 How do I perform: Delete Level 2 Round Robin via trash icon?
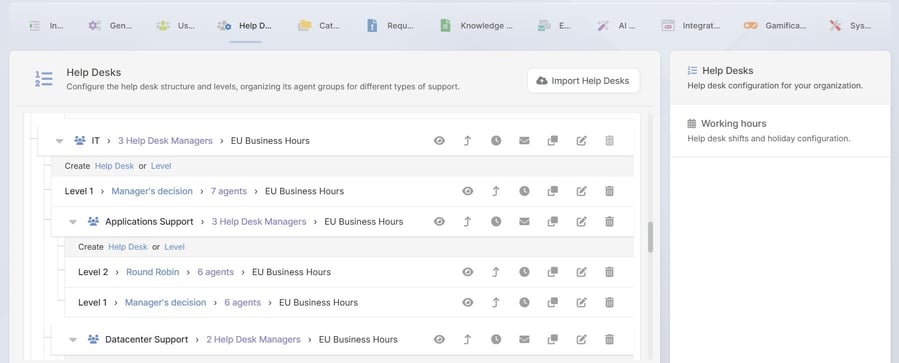(609, 272)
